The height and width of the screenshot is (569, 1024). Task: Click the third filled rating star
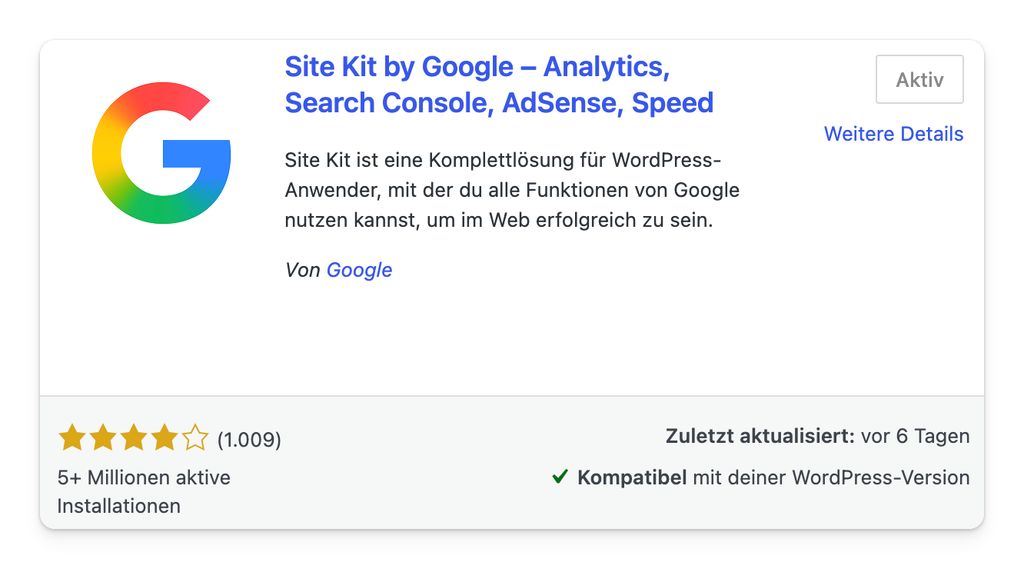pos(133,438)
